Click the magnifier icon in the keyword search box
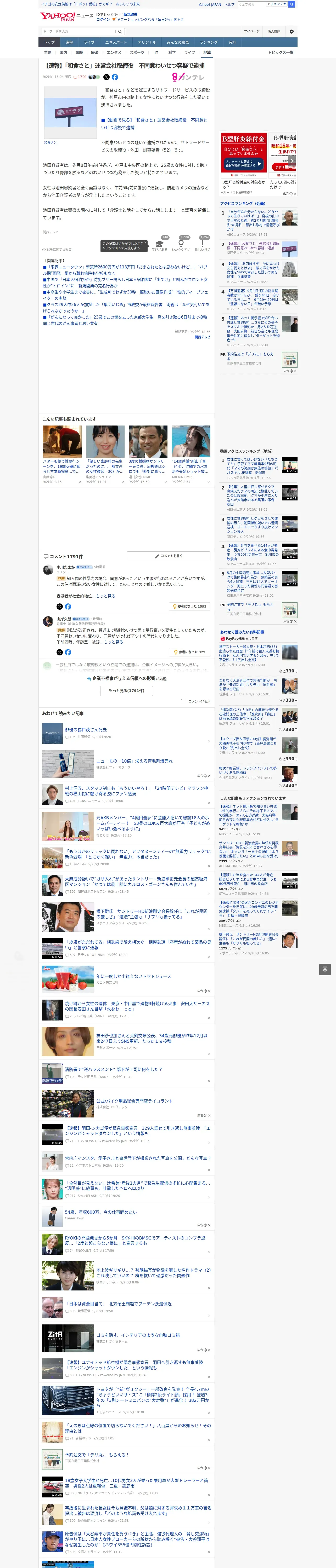Viewport: 336px width, 1568px height. click(x=120, y=32)
